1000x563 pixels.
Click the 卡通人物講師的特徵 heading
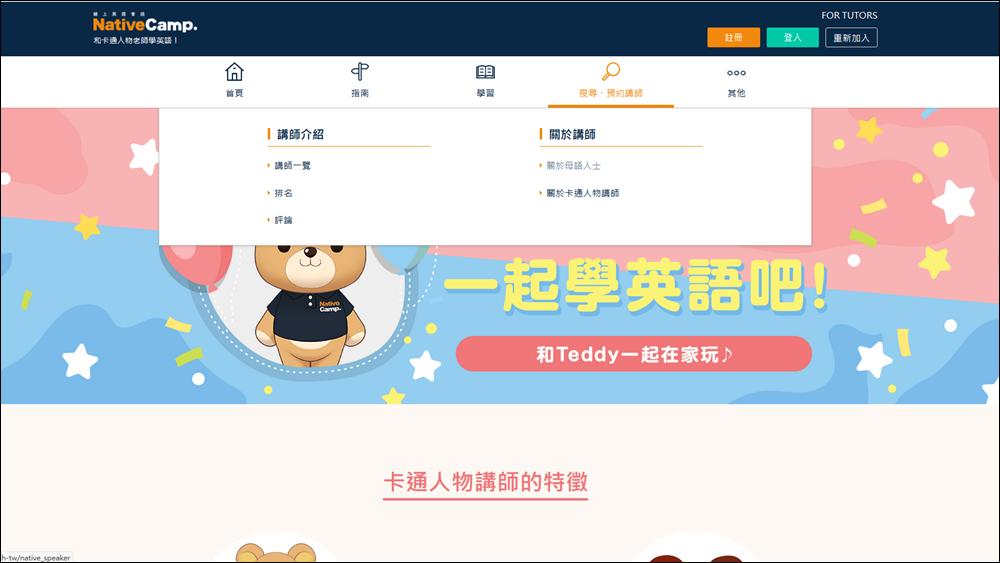pos(485,483)
